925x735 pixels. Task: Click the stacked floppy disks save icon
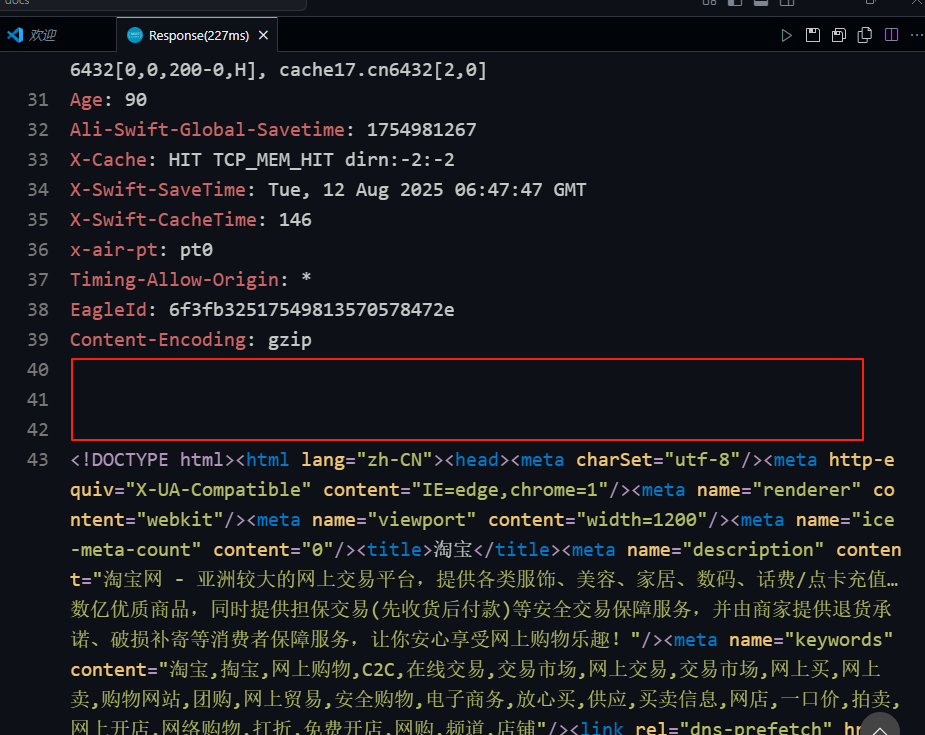coord(839,35)
